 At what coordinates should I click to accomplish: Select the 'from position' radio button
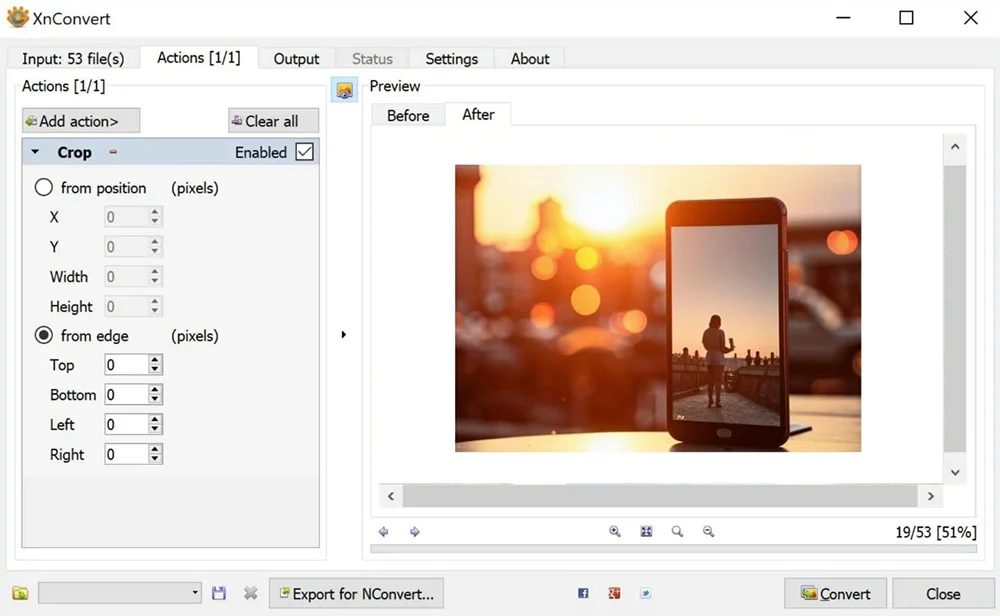tap(44, 187)
